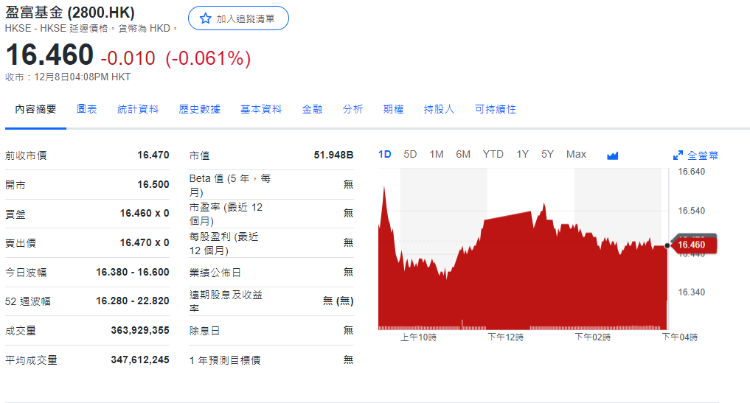Open the 基本資料 profile tab
Image resolution: width=750 pixels, height=403 pixels.
click(261, 109)
